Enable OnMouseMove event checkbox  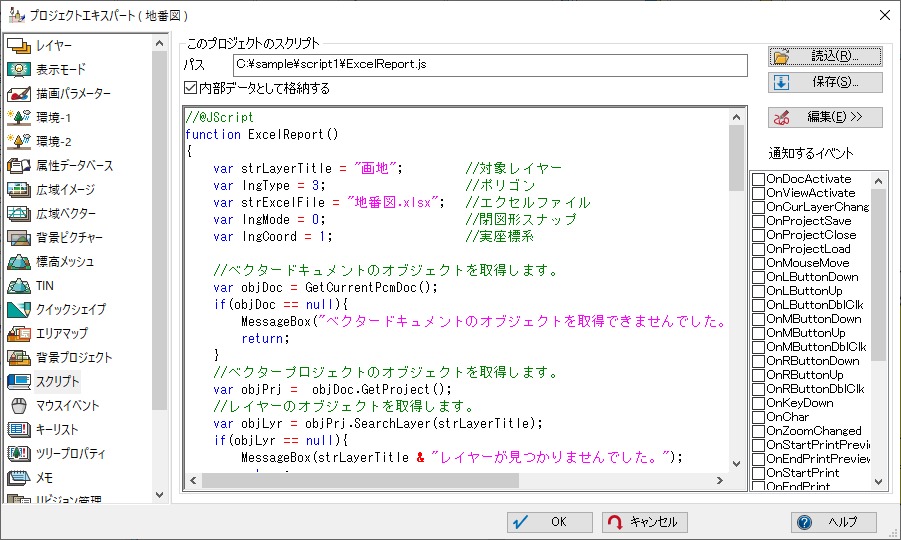point(758,263)
